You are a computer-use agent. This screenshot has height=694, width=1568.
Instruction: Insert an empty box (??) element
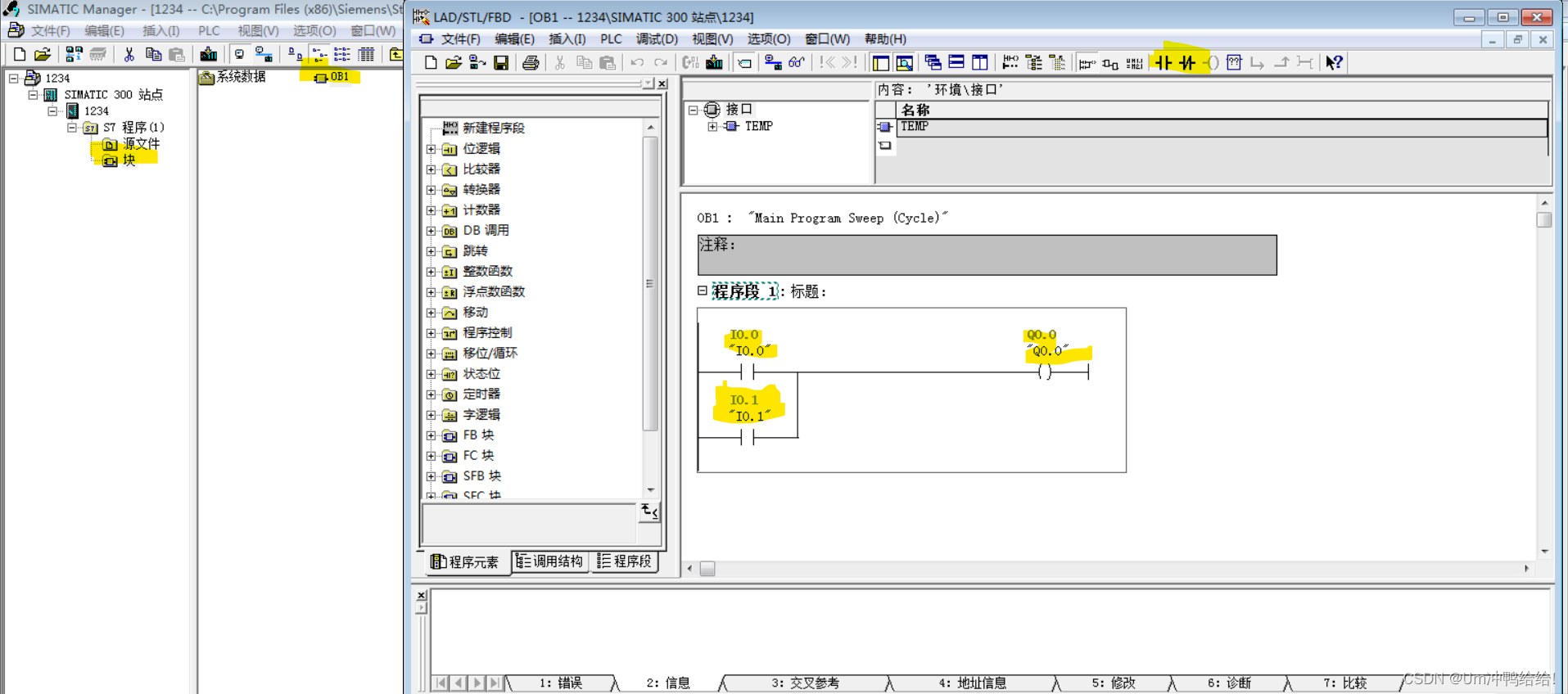pos(1235,63)
